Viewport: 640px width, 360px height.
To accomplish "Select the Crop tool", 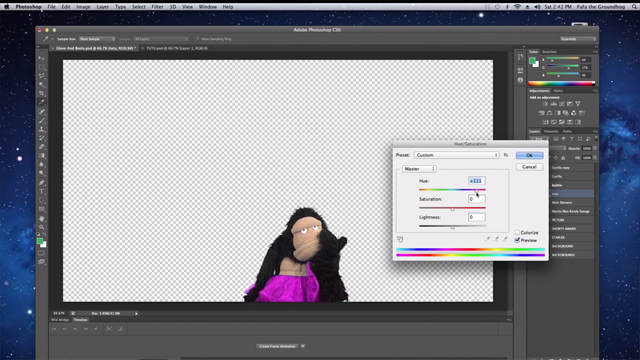I will pos(42,93).
